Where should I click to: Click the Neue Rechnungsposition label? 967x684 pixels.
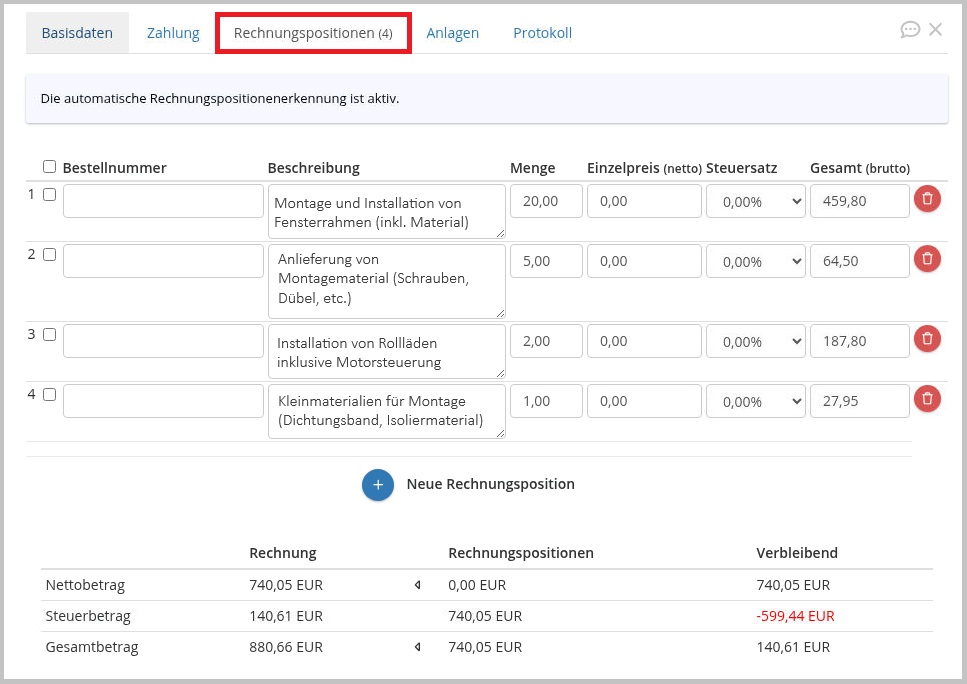click(x=490, y=484)
